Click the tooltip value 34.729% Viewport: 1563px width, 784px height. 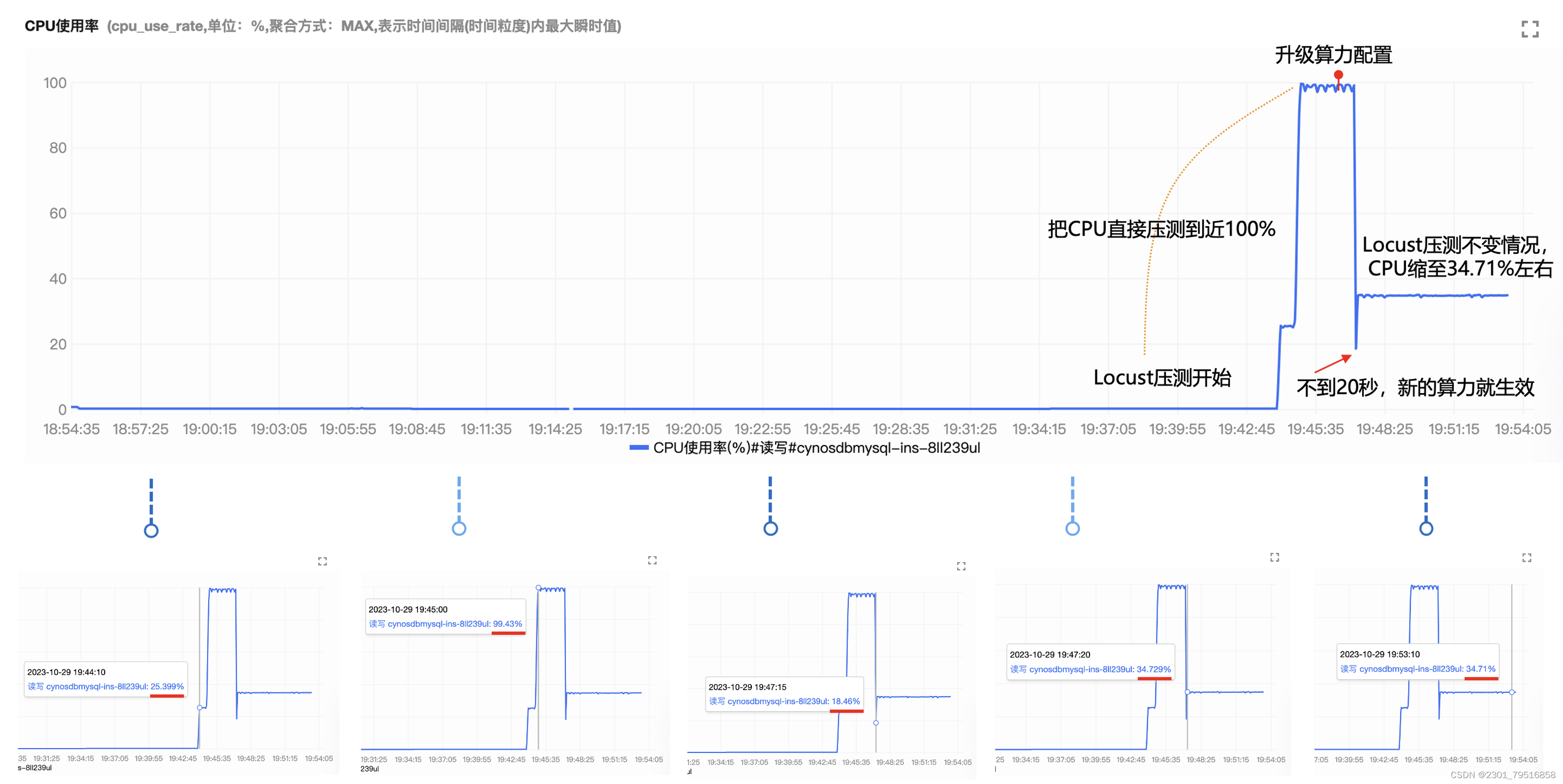tap(1154, 669)
